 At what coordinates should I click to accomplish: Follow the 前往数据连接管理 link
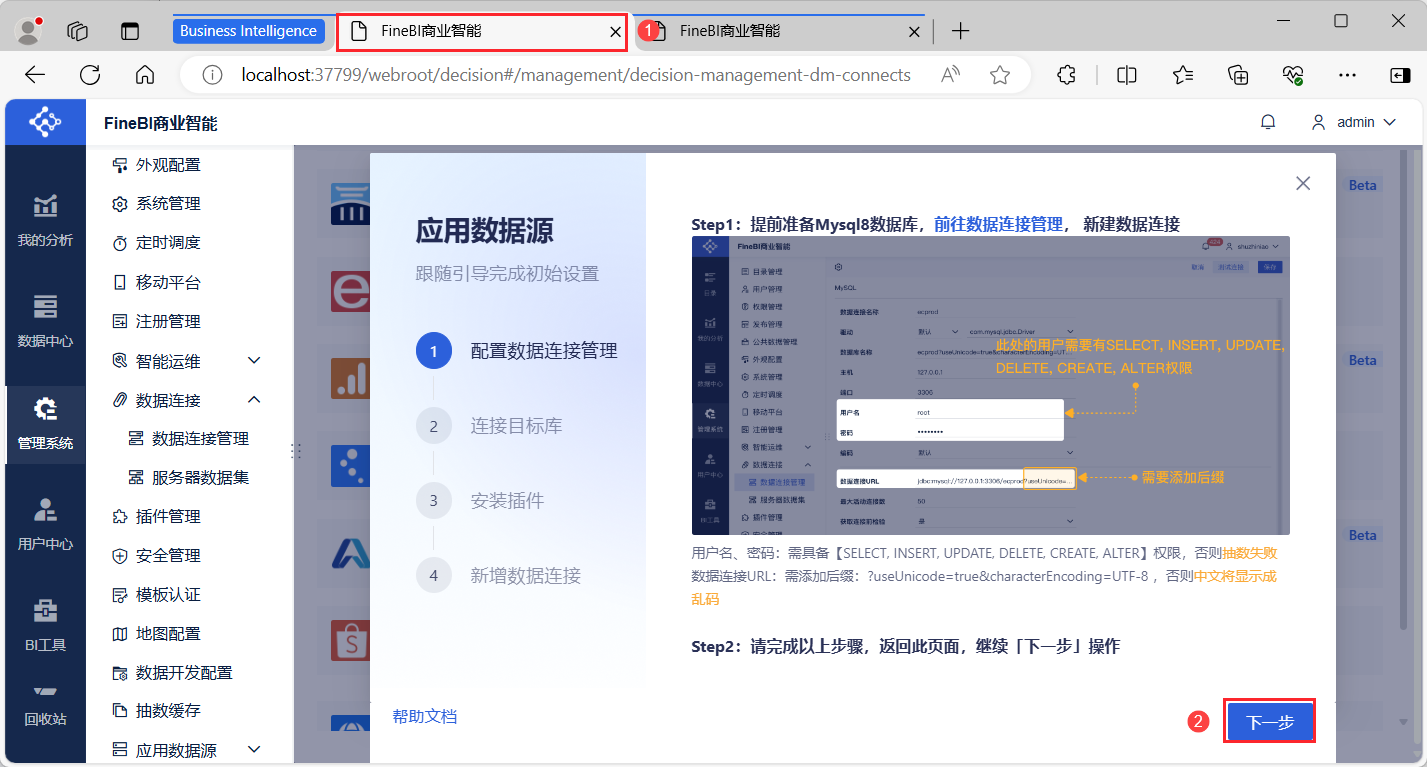(998, 224)
